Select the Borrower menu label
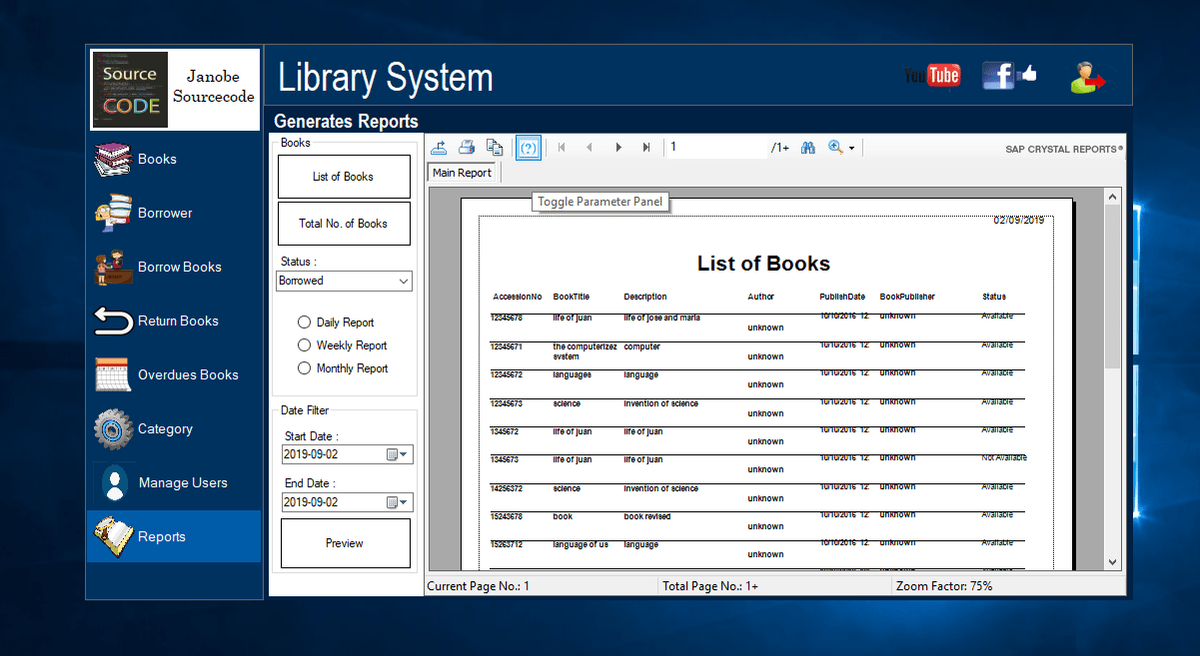Screen dimensions: 1200x656 click(165, 213)
